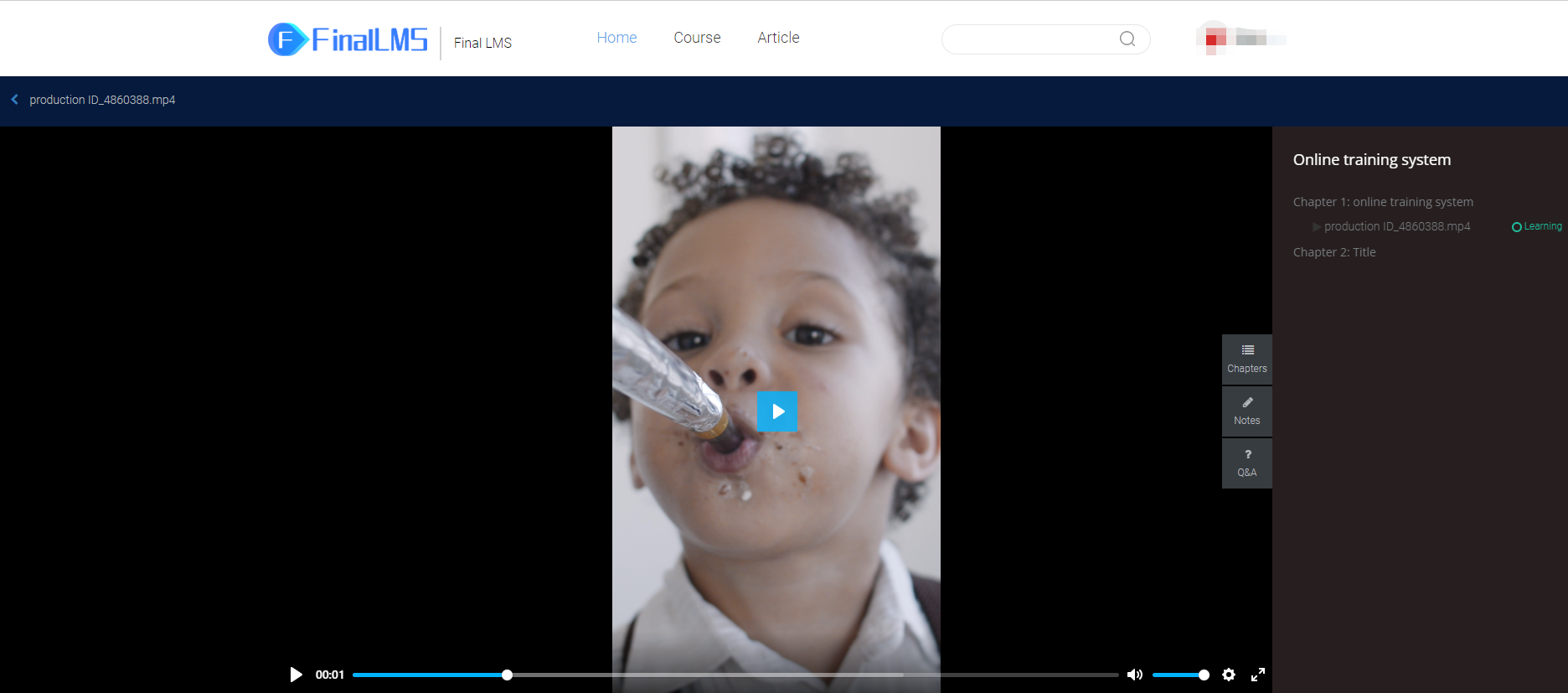Image resolution: width=1568 pixels, height=693 pixels.
Task: Click the production ID_4860388.mp4 title in header bar
Action: [x=102, y=100]
